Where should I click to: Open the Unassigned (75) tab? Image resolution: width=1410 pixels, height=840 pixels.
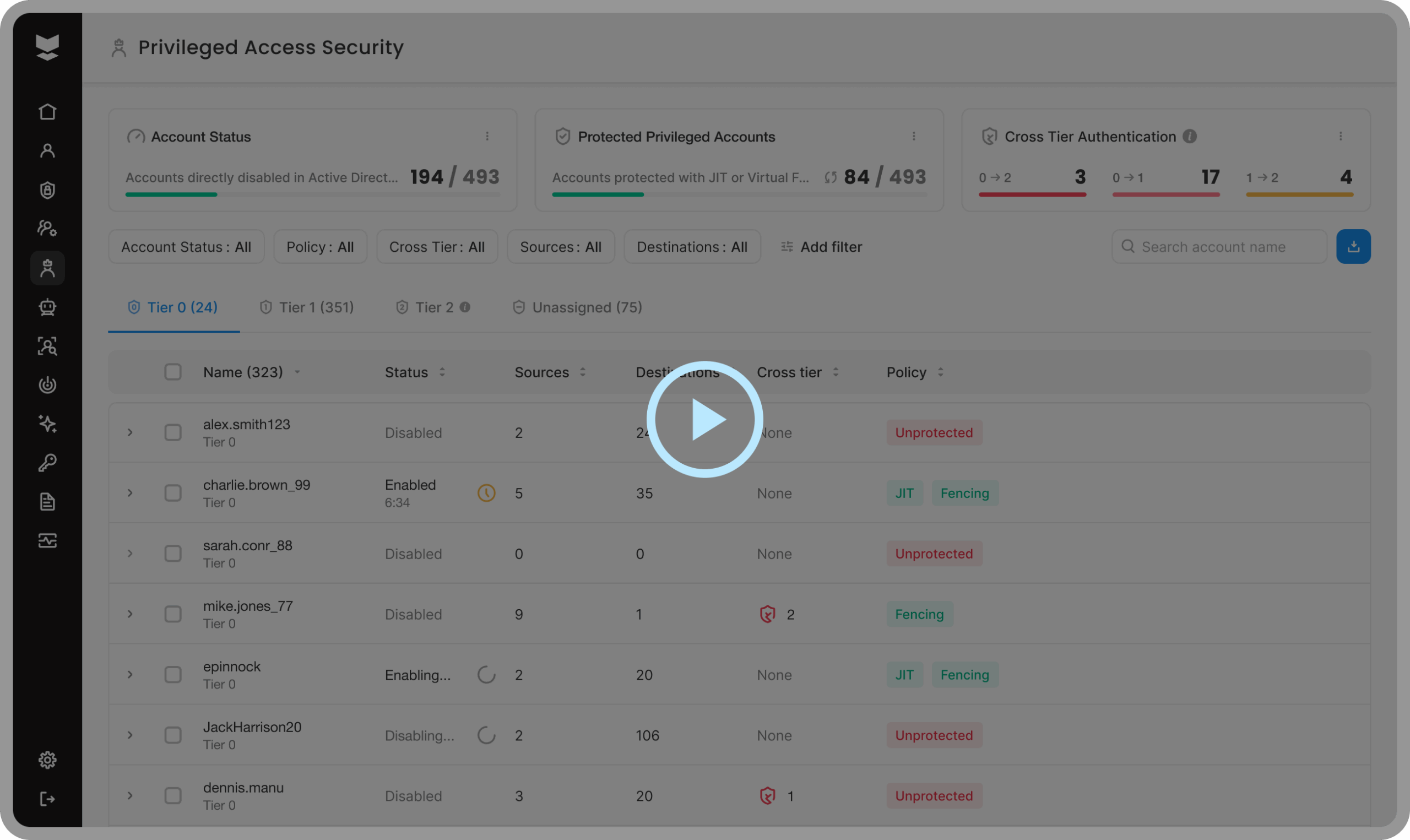coord(577,307)
